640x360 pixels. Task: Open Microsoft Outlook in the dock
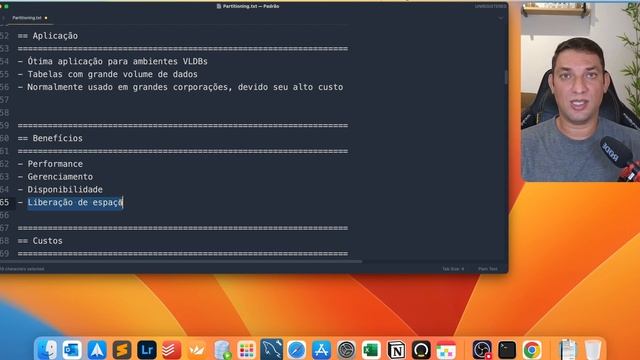[72, 350]
